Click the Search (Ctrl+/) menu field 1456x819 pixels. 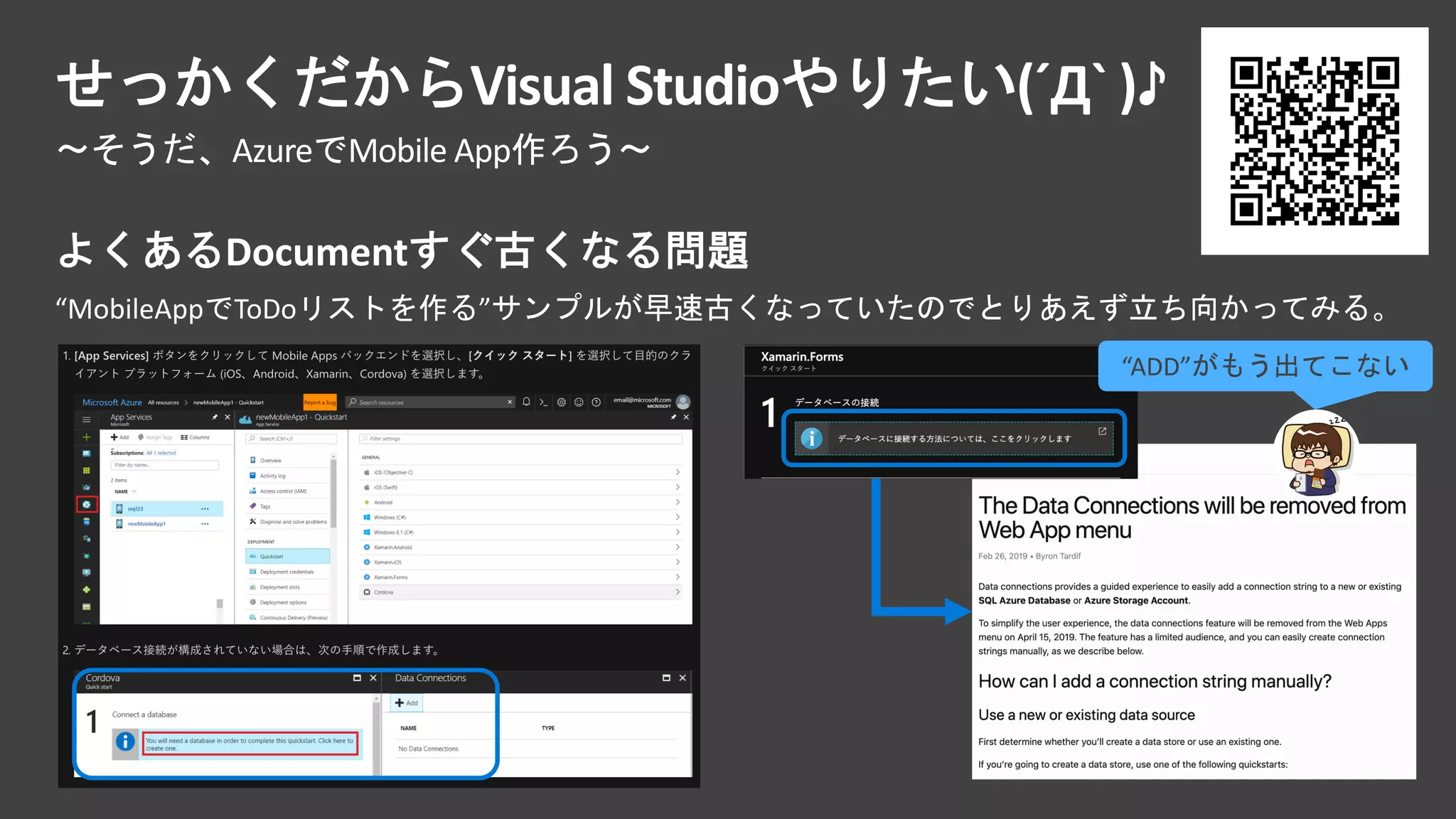point(291,439)
